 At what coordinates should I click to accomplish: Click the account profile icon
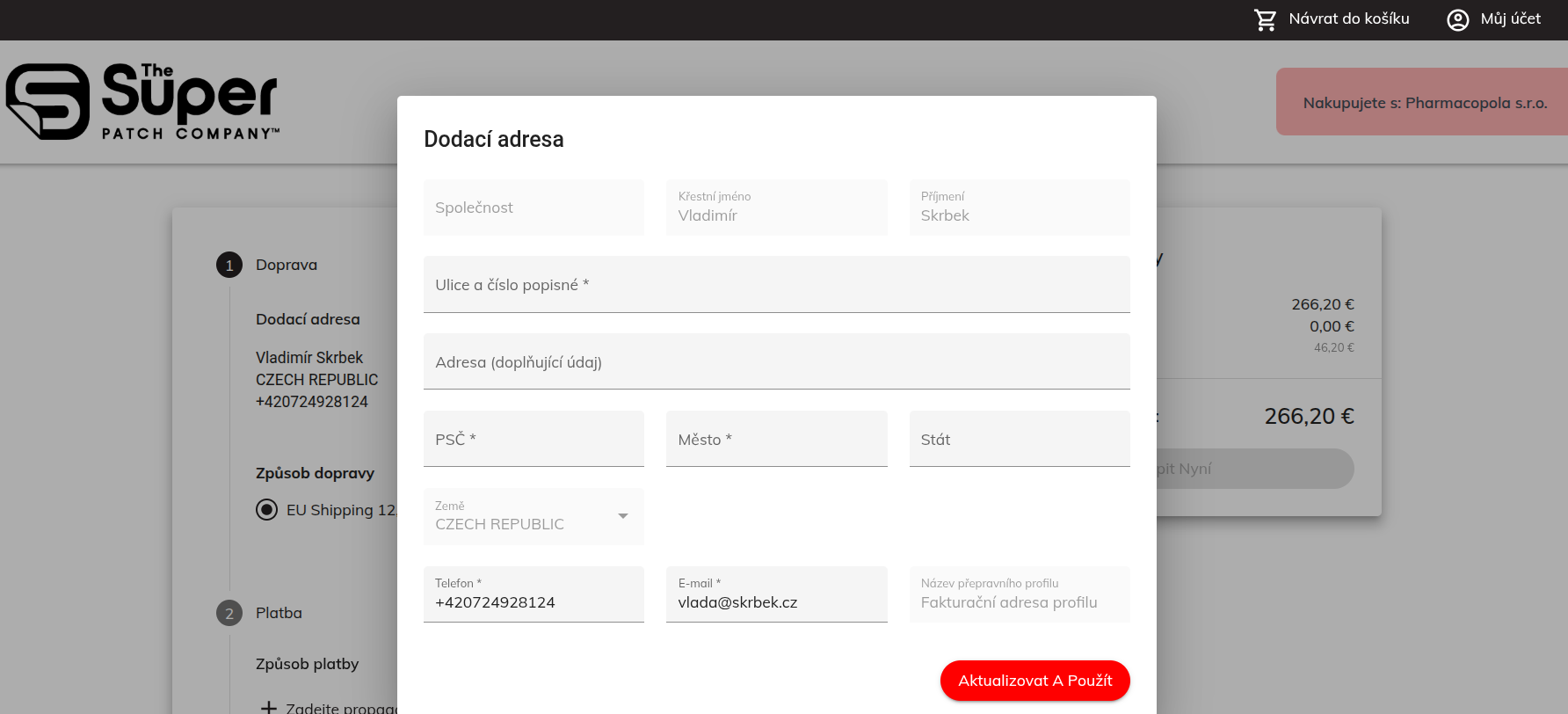point(1457,19)
